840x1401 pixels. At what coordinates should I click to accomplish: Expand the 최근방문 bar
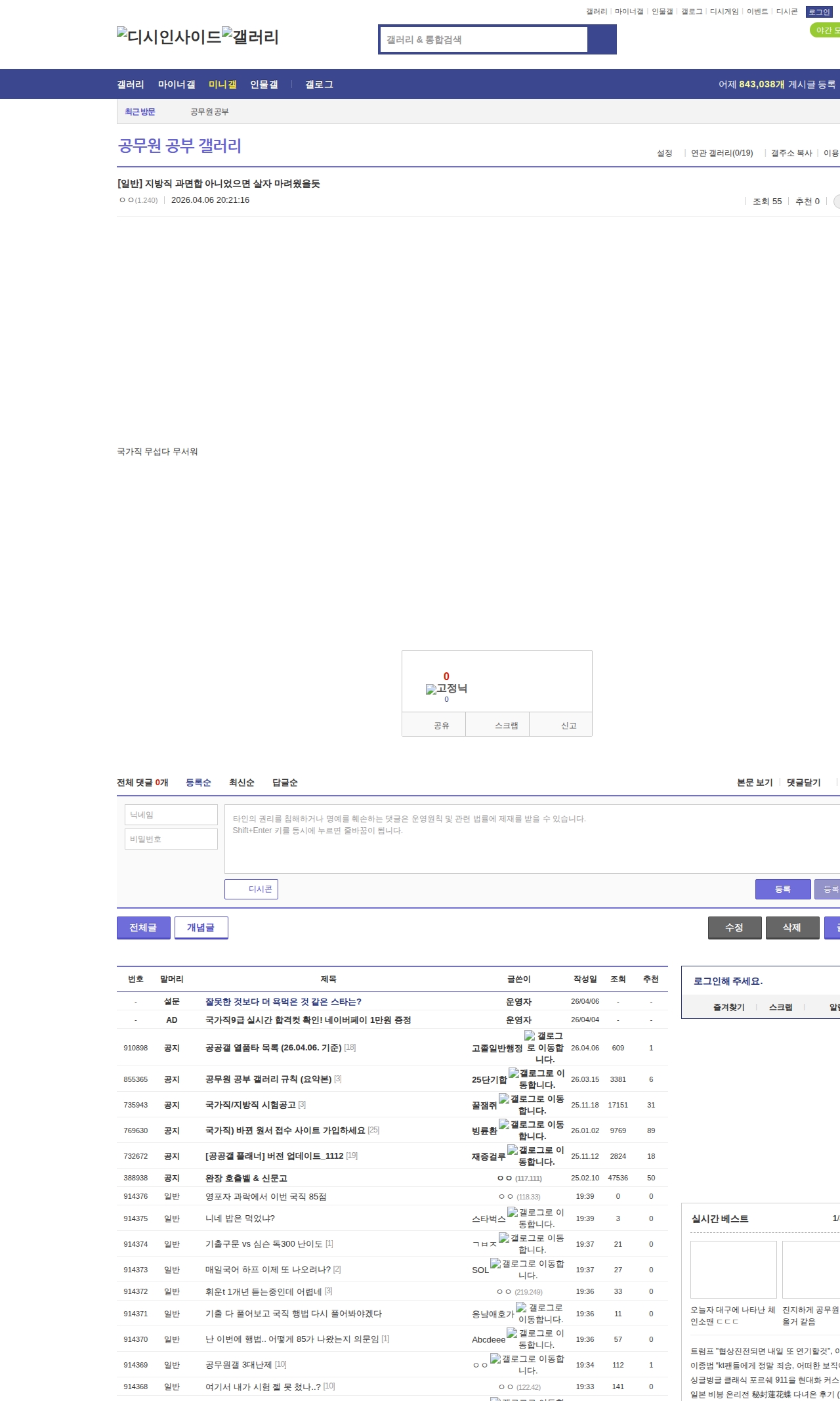click(140, 112)
